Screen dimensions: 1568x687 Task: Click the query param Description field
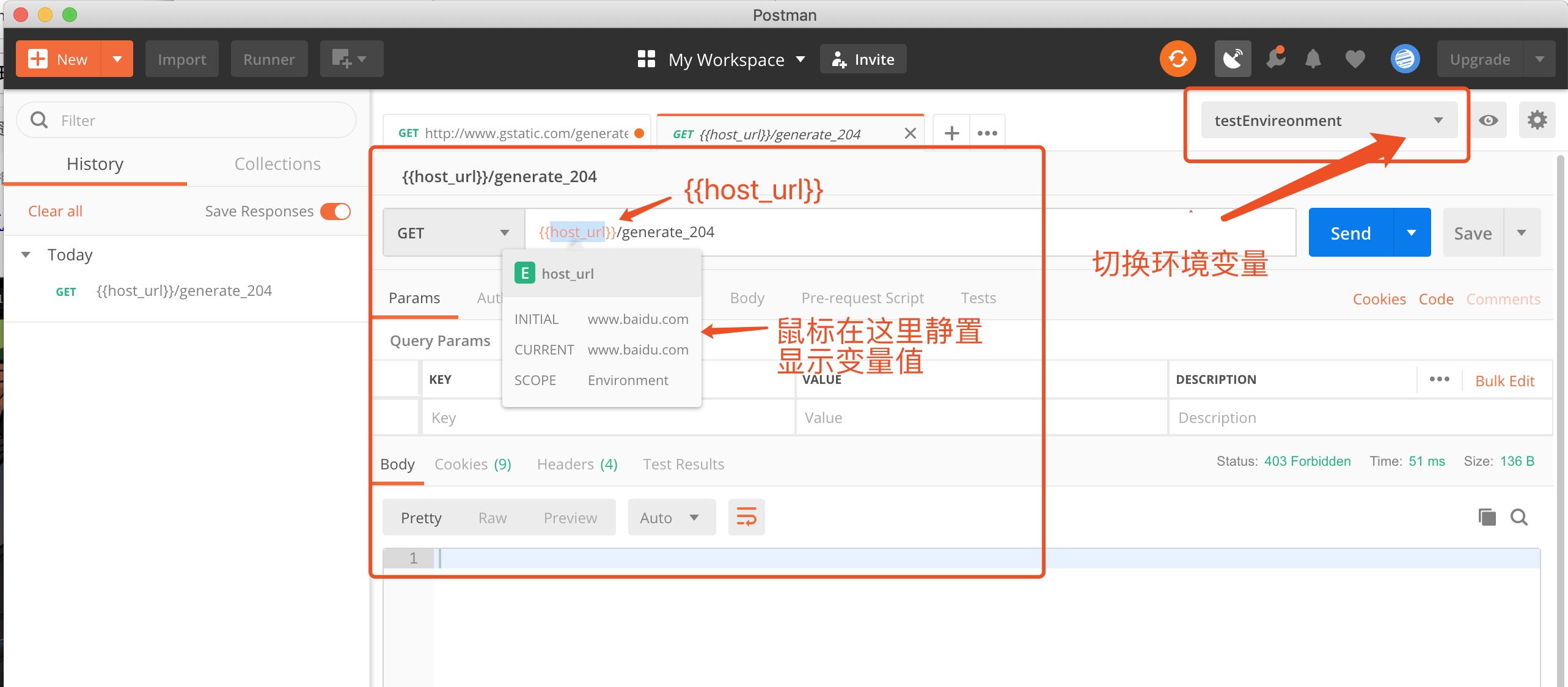click(1360, 417)
